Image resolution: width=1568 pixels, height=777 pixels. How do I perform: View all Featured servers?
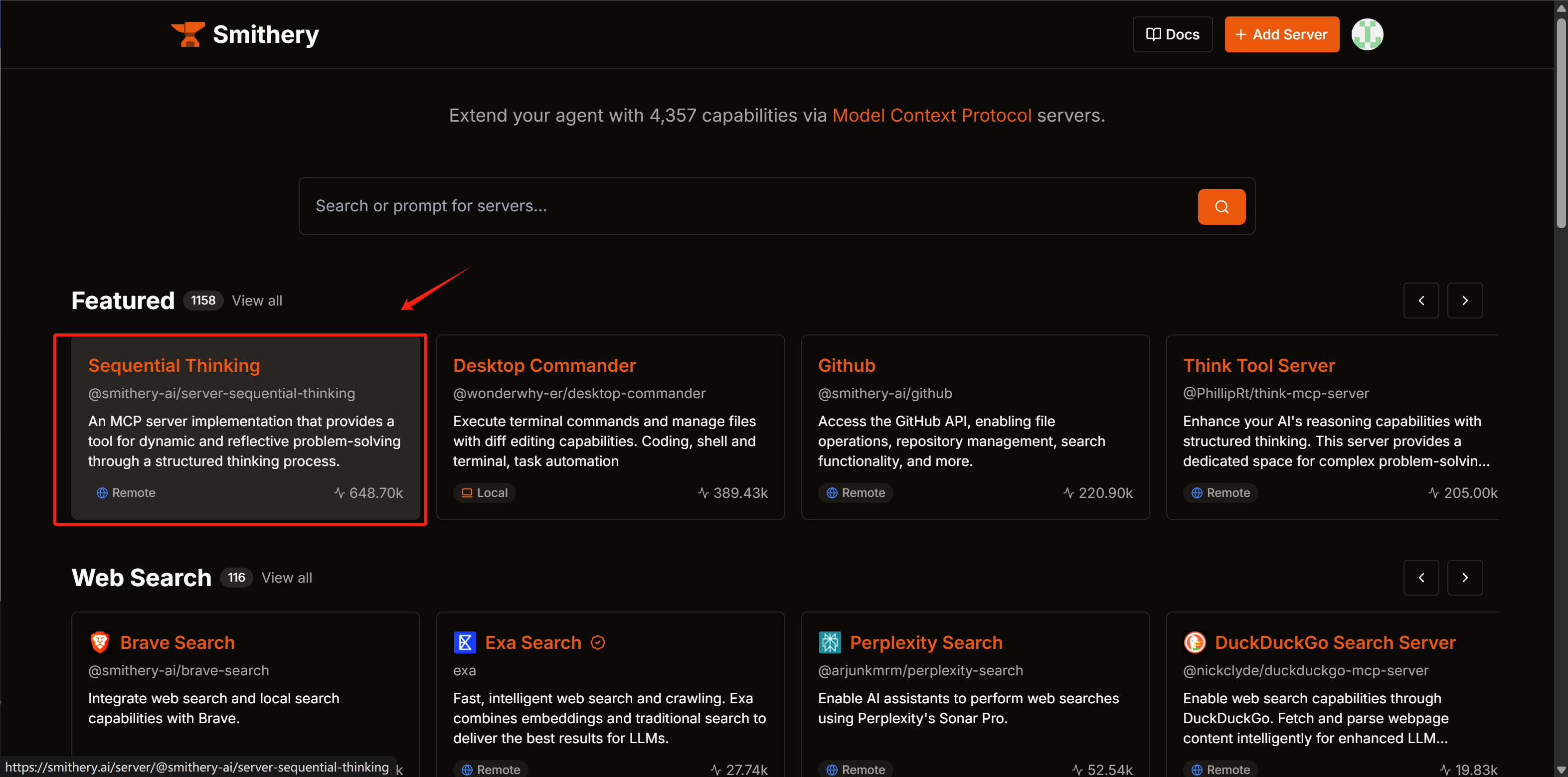[257, 301]
